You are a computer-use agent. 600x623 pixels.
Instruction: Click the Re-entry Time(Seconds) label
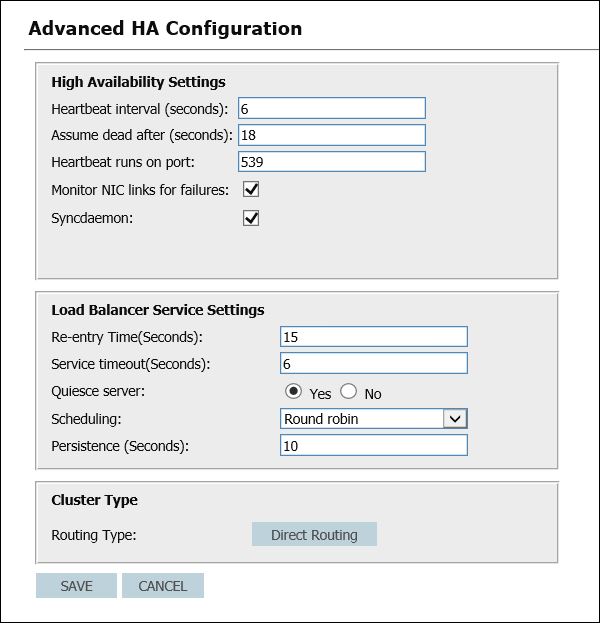coord(127,337)
